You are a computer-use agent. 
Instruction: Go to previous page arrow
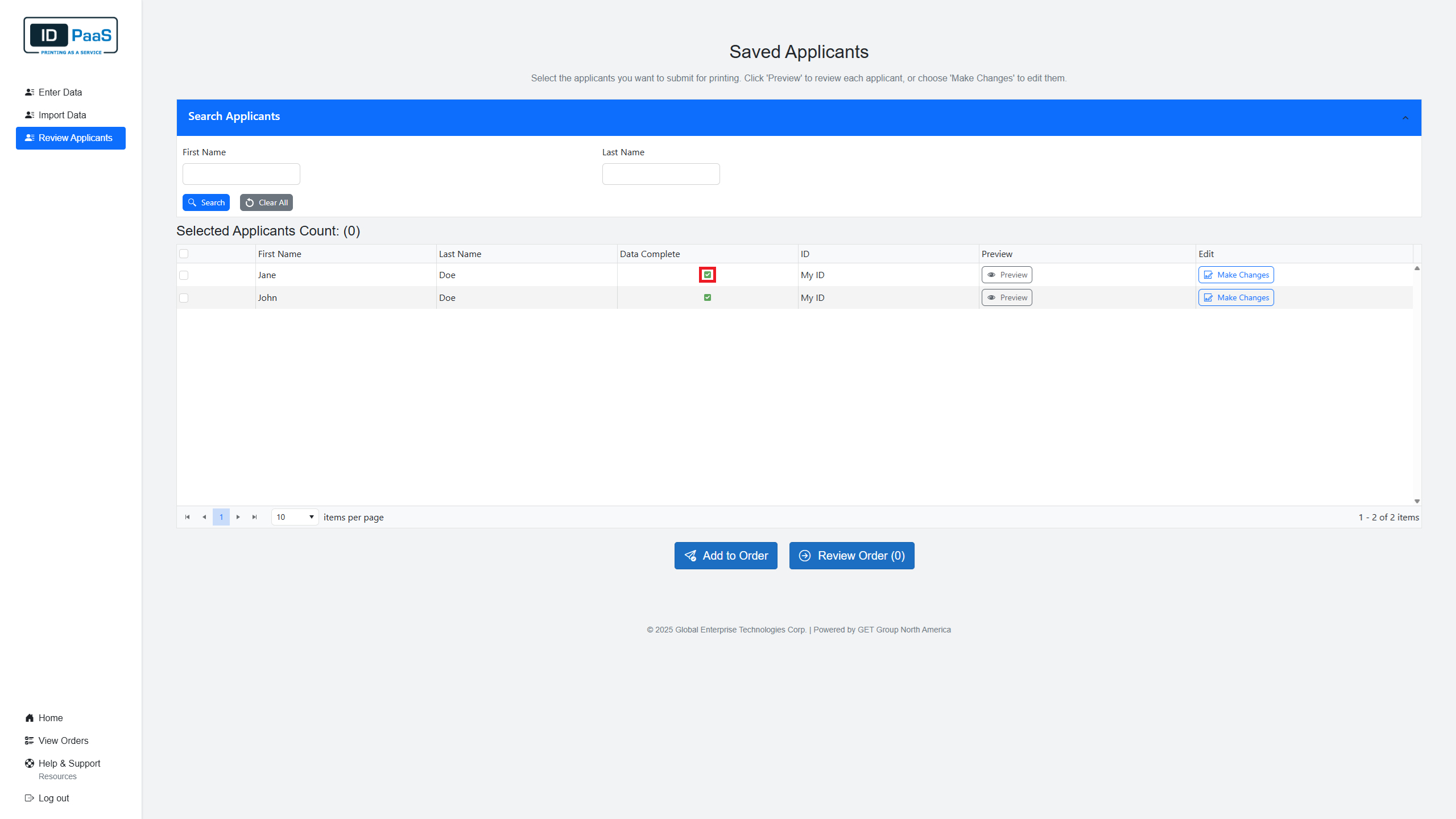point(204,517)
